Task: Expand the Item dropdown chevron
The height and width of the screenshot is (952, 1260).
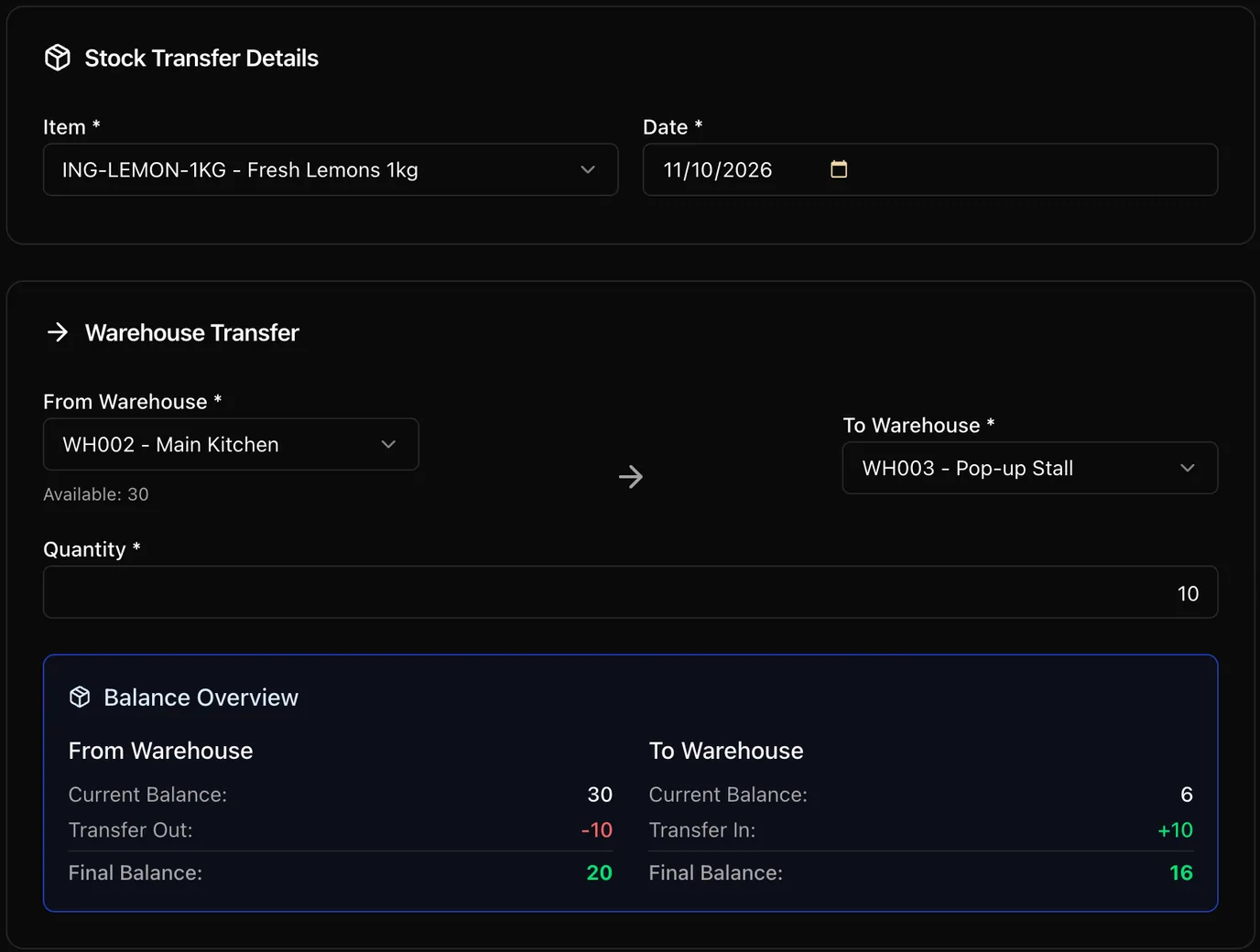Action: tap(588, 169)
